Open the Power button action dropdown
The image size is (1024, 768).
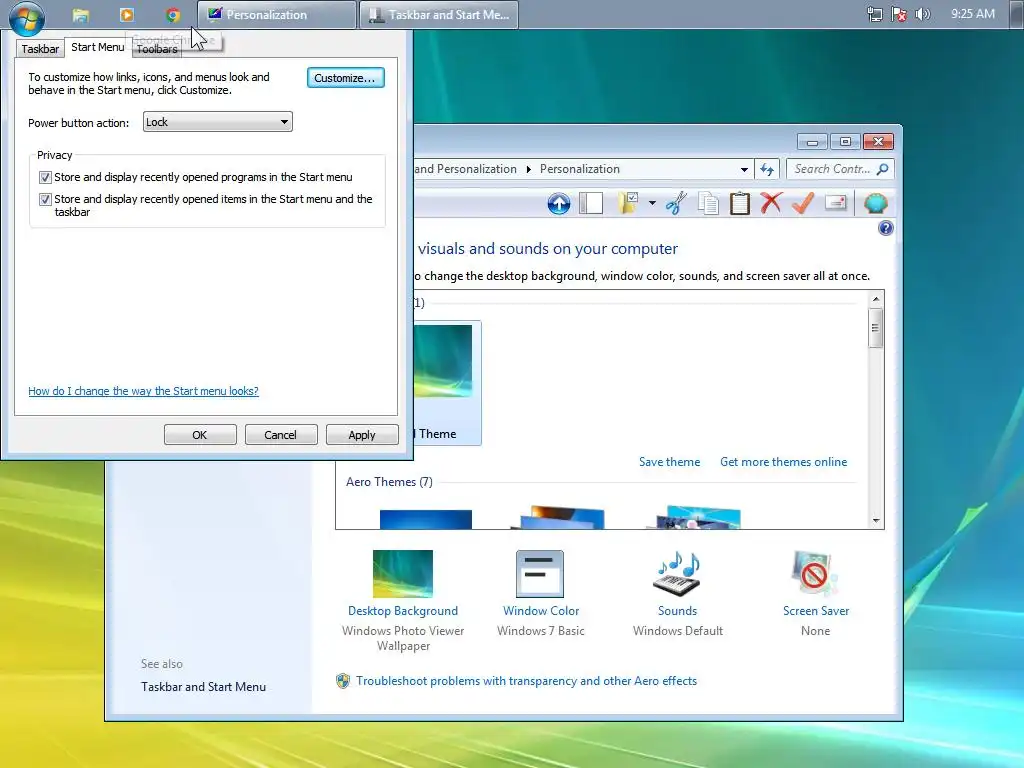pos(217,122)
